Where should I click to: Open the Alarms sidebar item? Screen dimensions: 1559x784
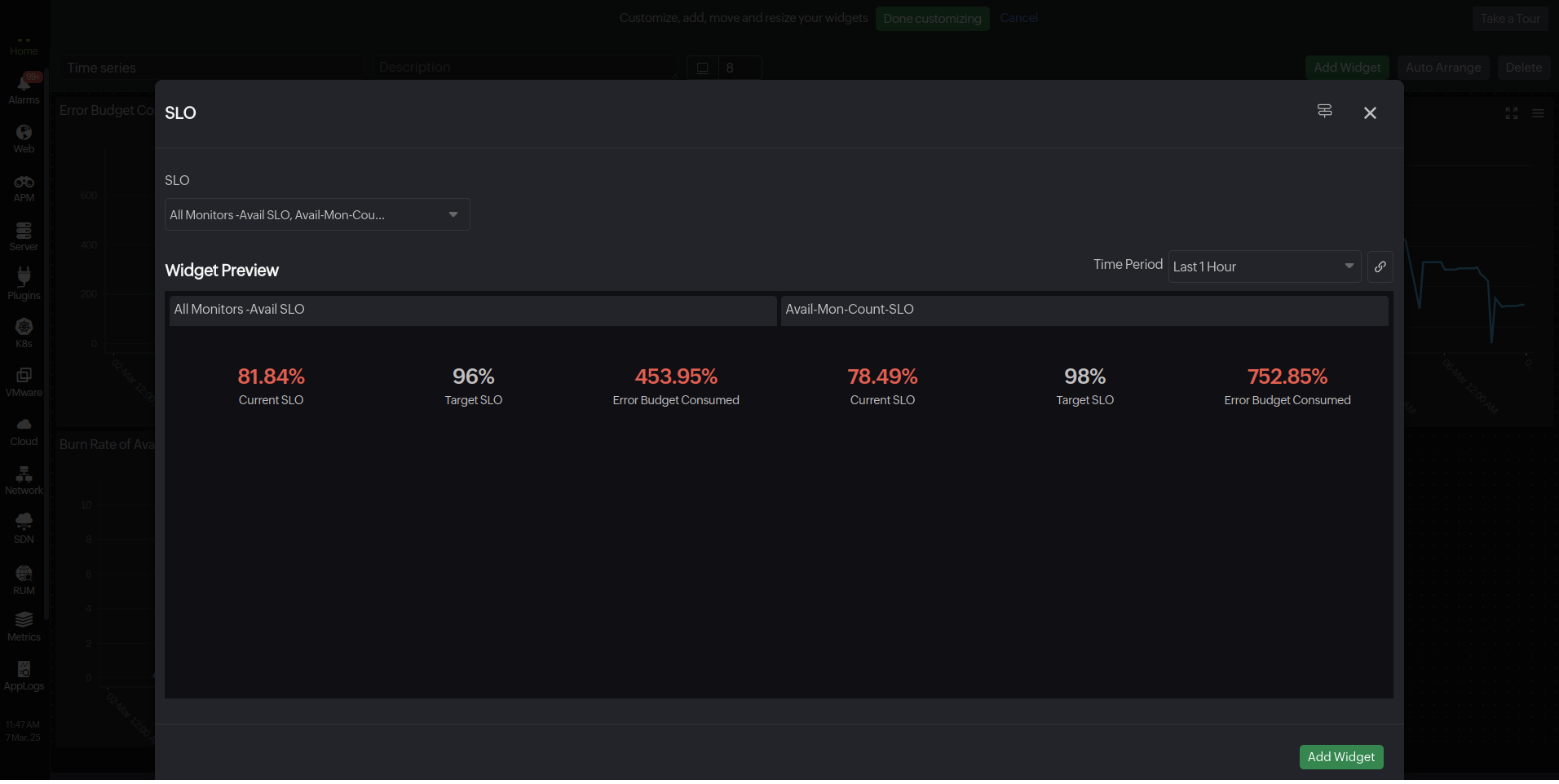(24, 88)
